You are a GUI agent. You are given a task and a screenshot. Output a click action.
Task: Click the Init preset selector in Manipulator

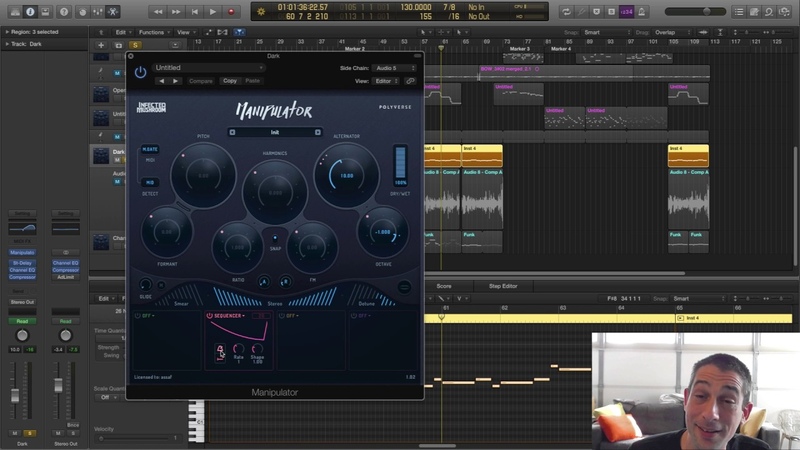[x=274, y=132]
